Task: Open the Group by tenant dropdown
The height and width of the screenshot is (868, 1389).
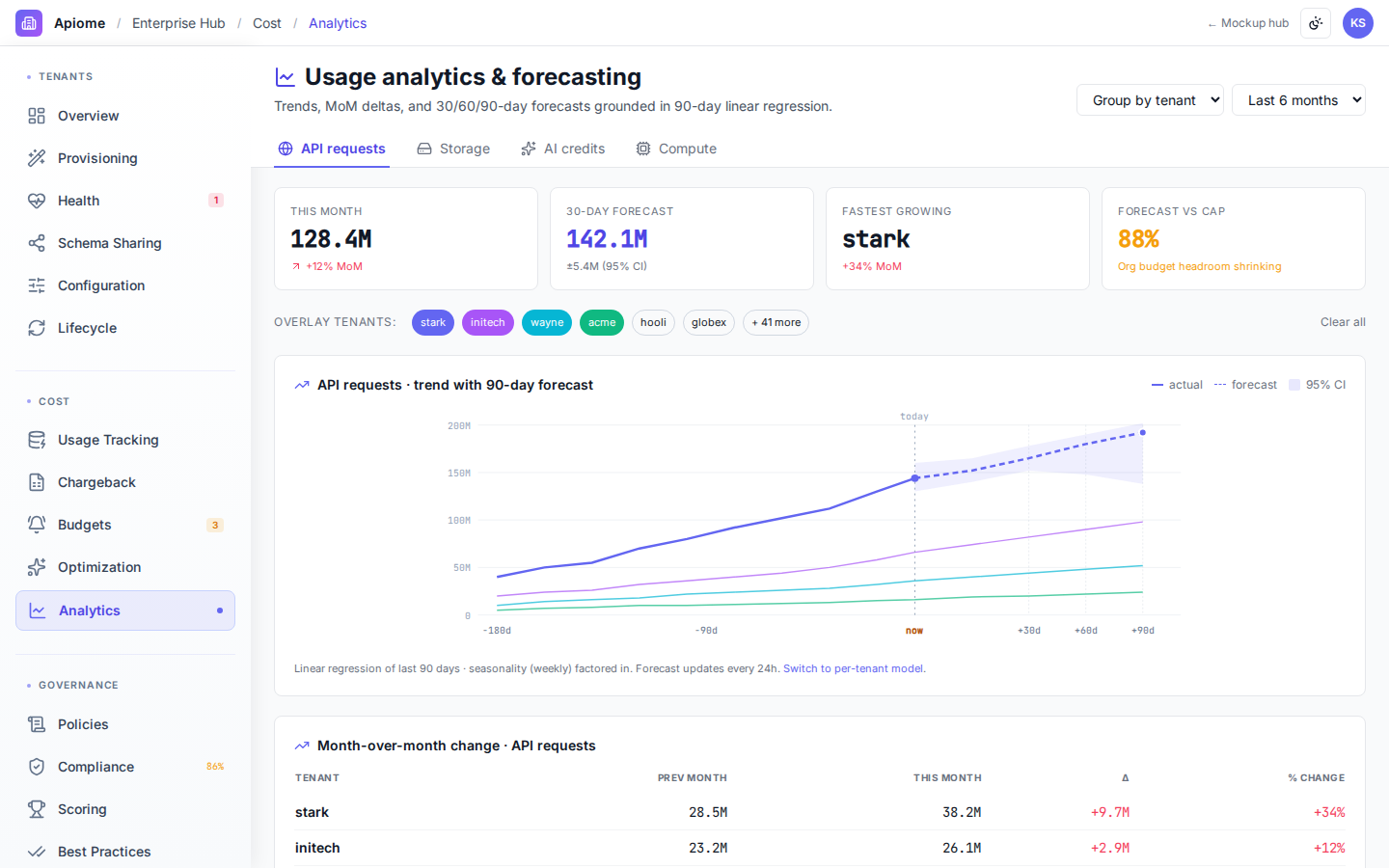Action: 1150,100
